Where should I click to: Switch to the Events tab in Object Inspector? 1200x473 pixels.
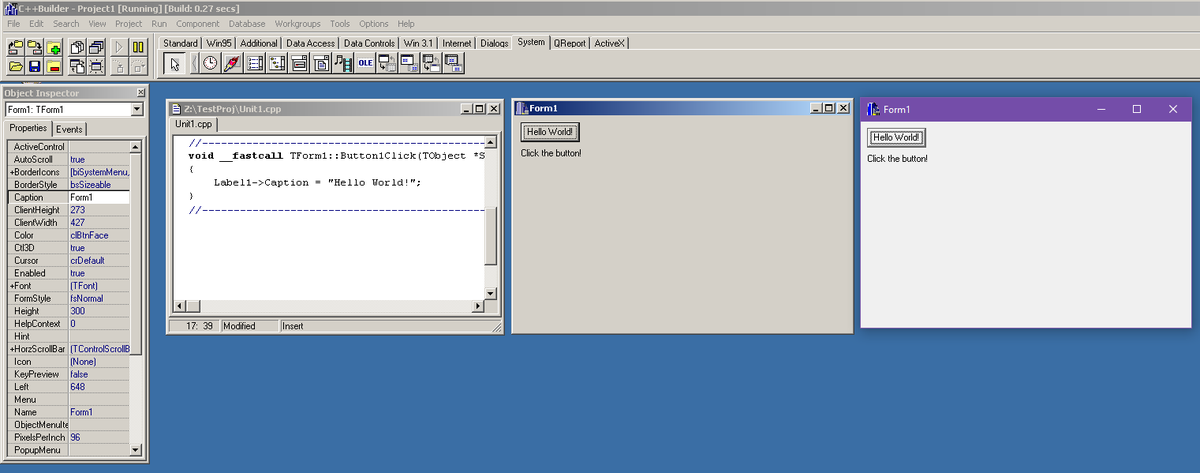[x=69, y=129]
